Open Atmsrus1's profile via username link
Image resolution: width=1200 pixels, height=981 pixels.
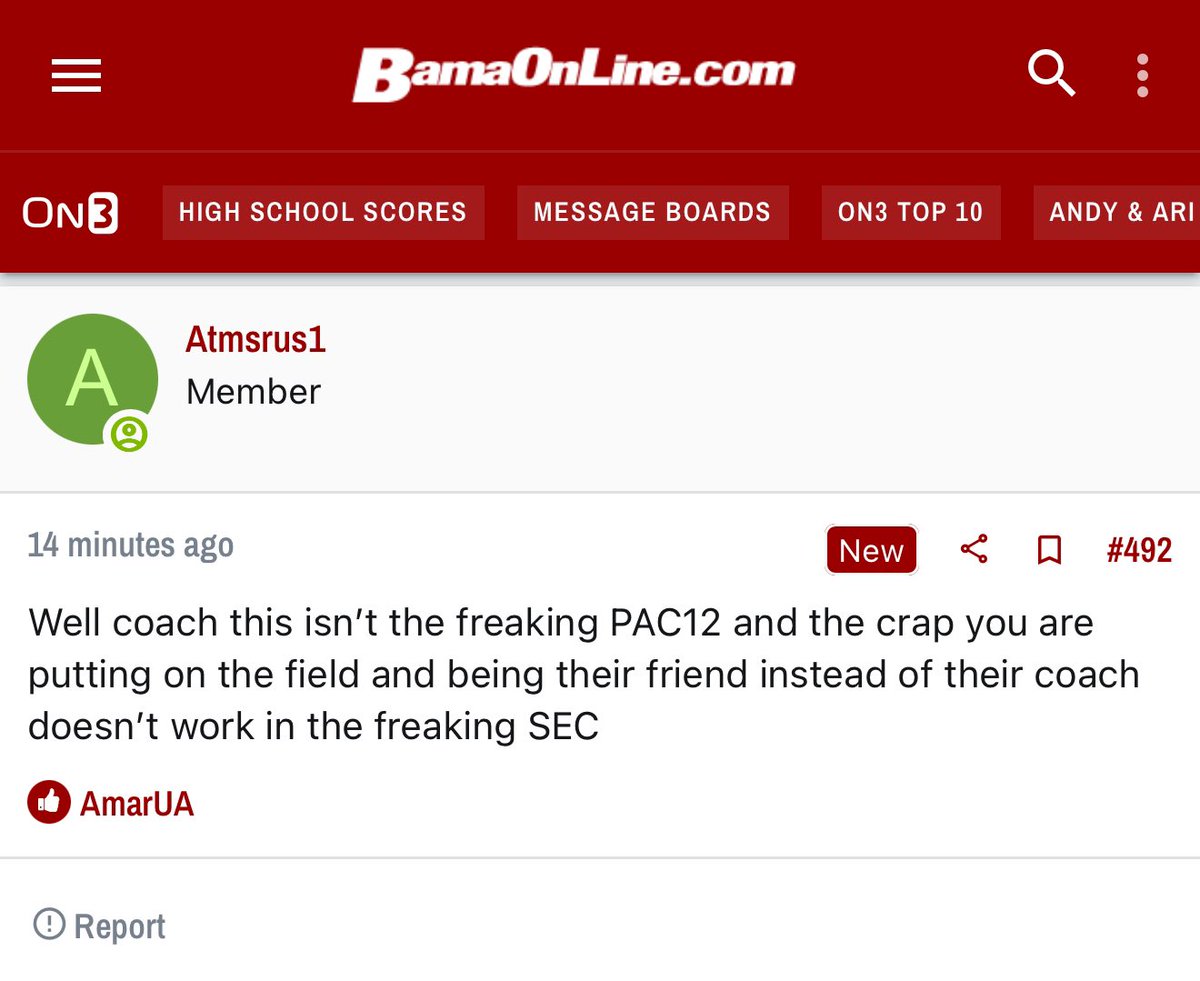256,340
